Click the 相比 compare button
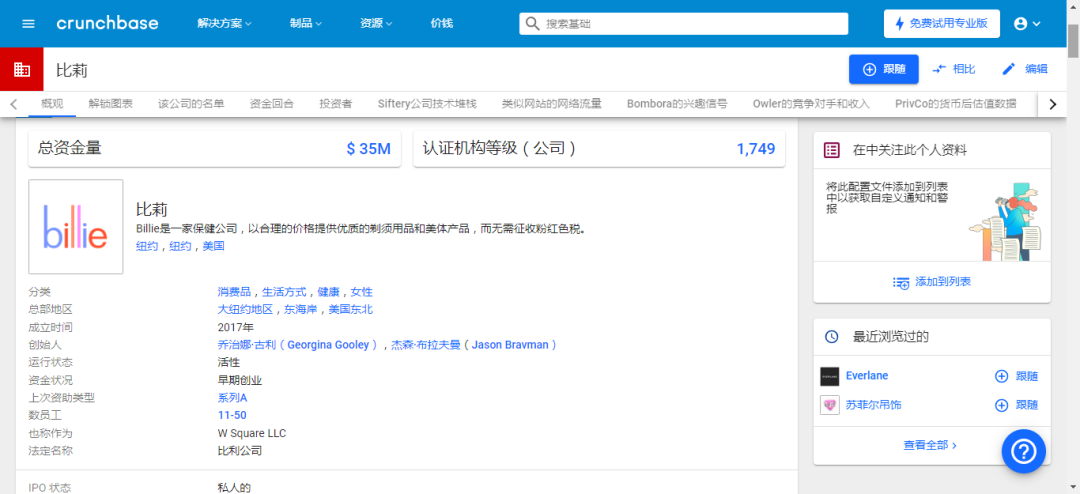1080x494 pixels. (x=953, y=69)
